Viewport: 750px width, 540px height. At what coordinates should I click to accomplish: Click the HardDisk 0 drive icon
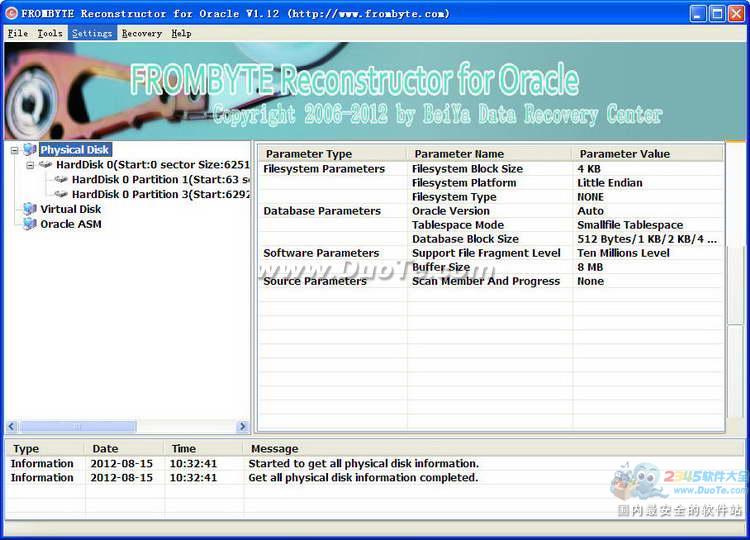point(46,165)
